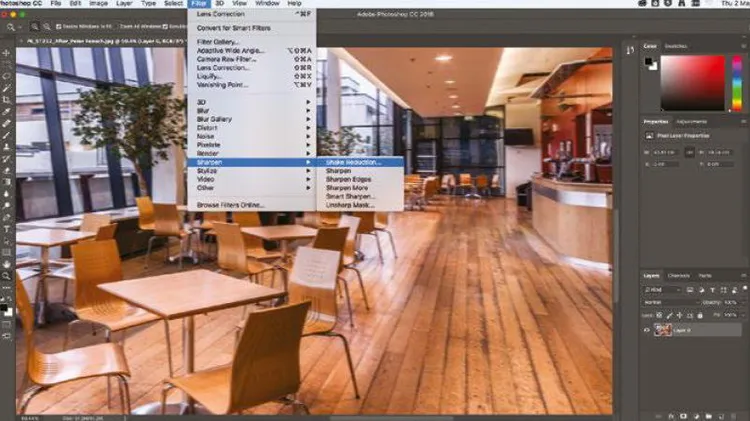Open Liquify filter entry
Screen dimensions: 750x421
click(252, 77)
